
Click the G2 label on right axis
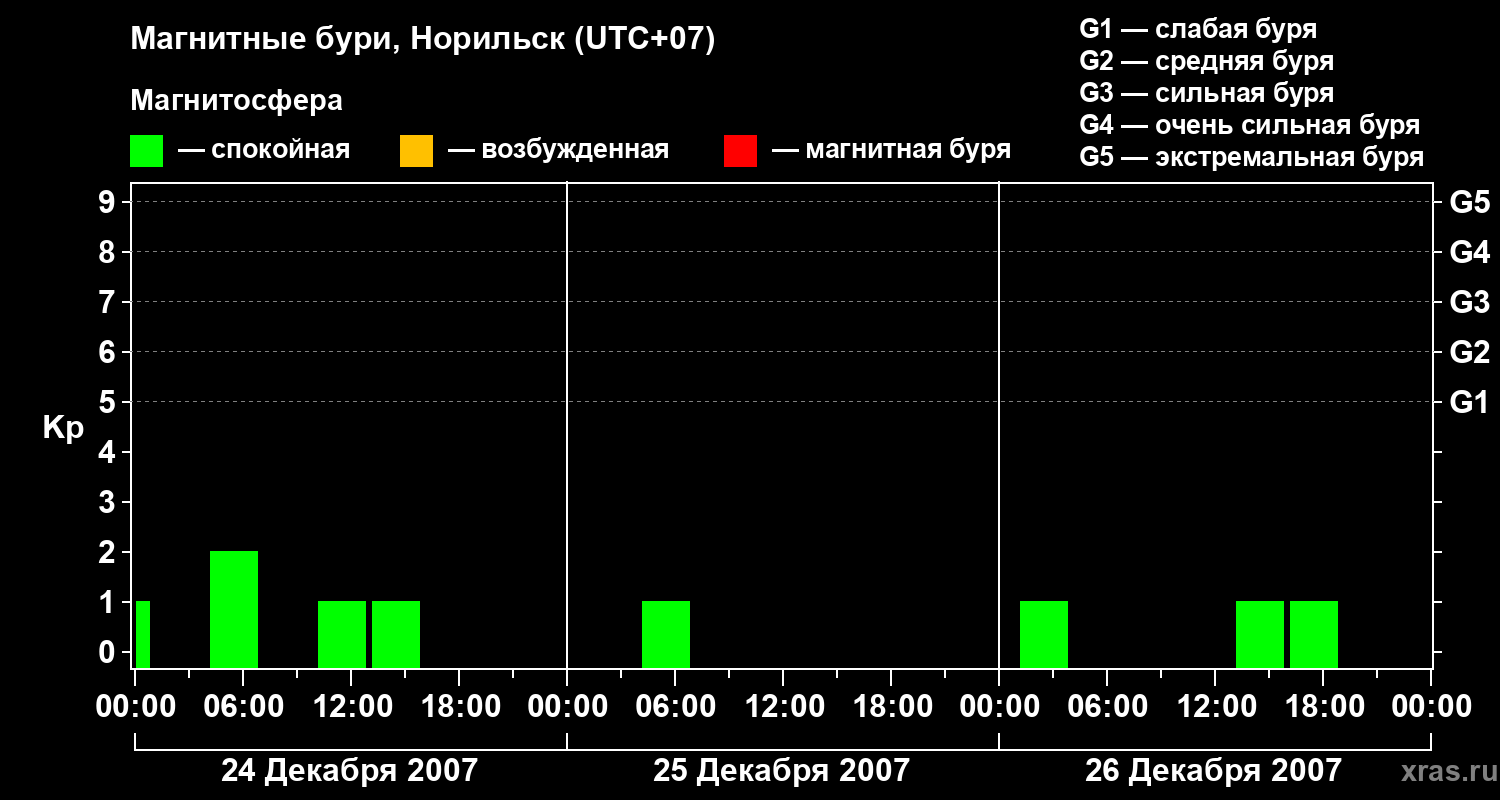(x=1469, y=352)
